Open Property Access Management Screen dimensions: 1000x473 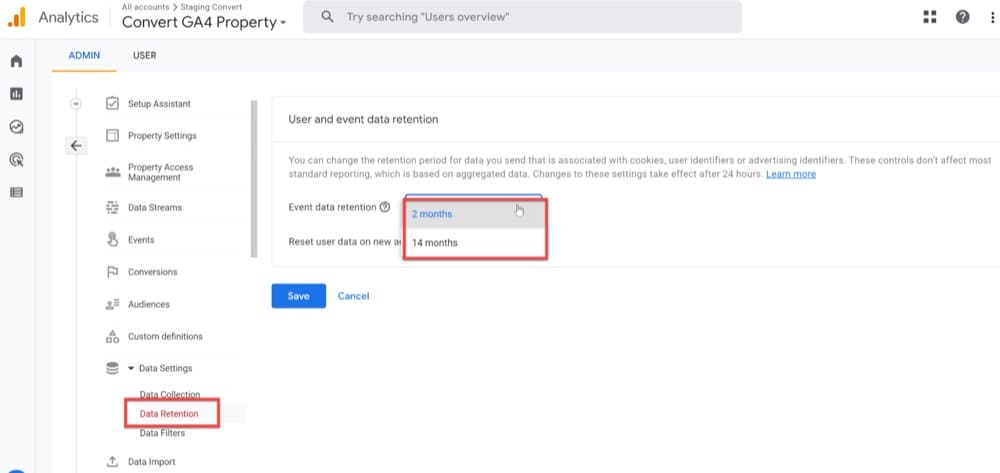click(161, 172)
